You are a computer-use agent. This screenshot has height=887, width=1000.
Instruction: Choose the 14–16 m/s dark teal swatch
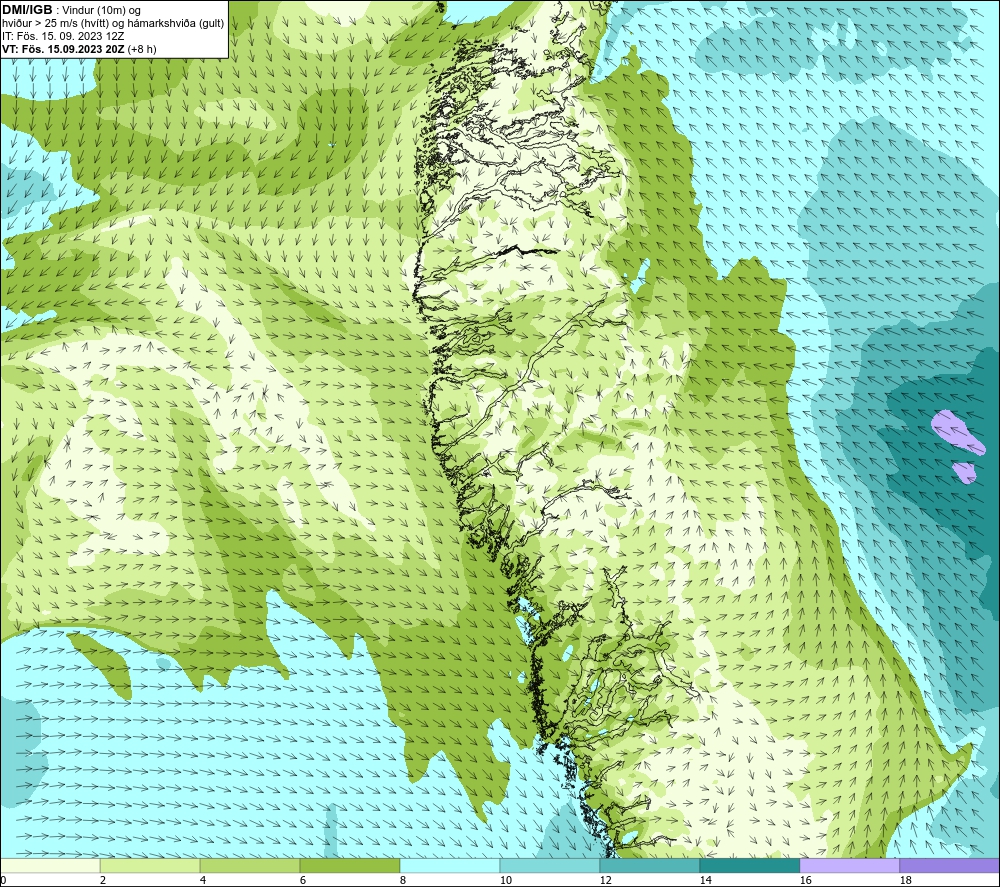749,865
